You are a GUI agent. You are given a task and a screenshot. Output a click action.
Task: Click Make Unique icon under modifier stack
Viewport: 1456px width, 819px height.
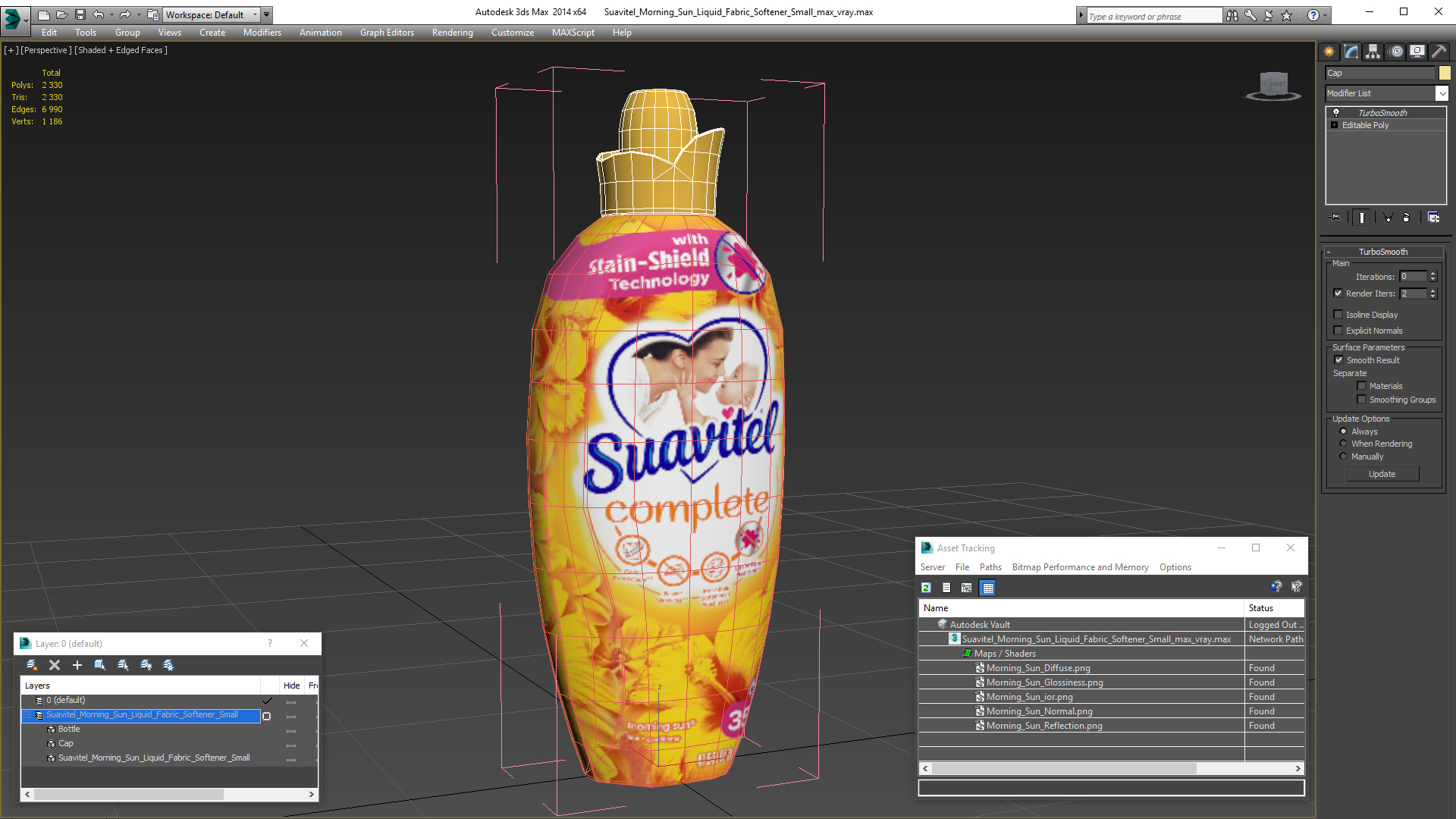[x=1389, y=218]
